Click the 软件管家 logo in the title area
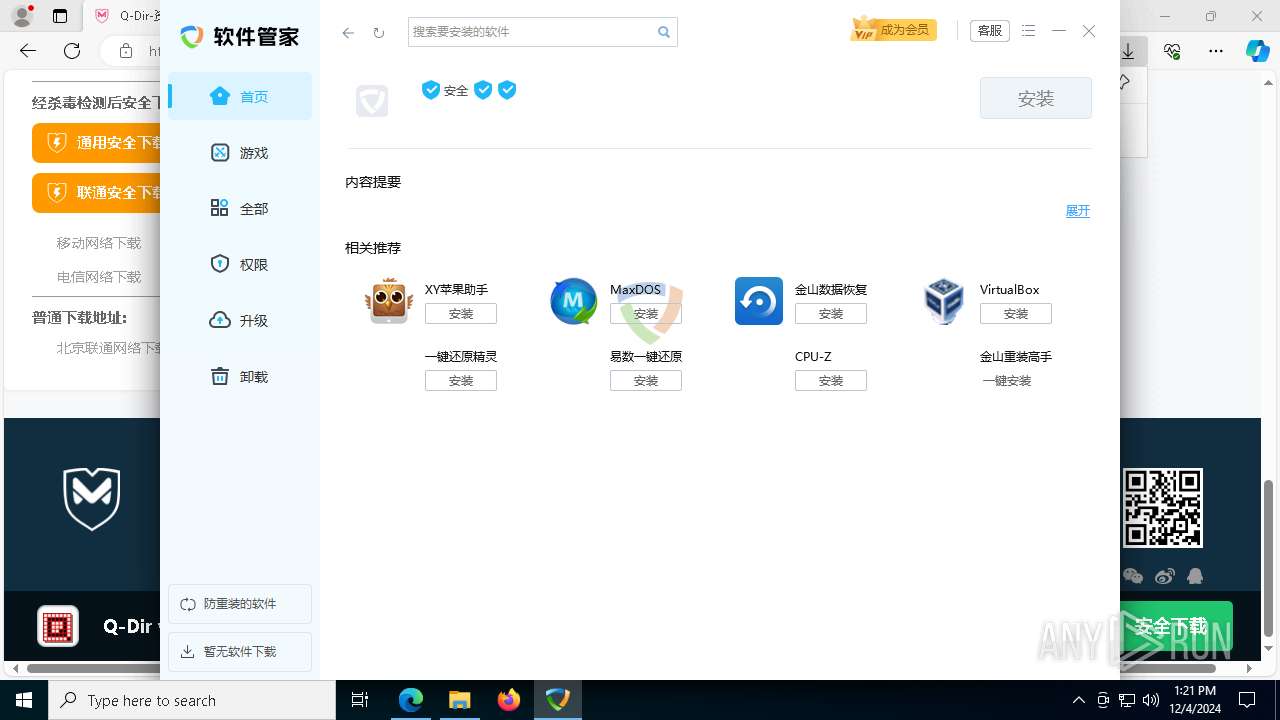1280x720 pixels. (240, 37)
